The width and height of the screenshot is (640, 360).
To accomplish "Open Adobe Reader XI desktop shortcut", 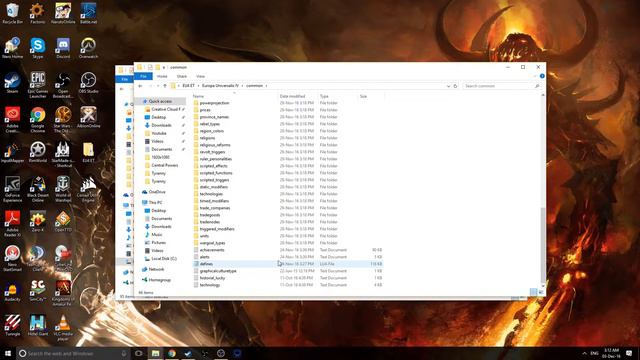I will [12, 224].
